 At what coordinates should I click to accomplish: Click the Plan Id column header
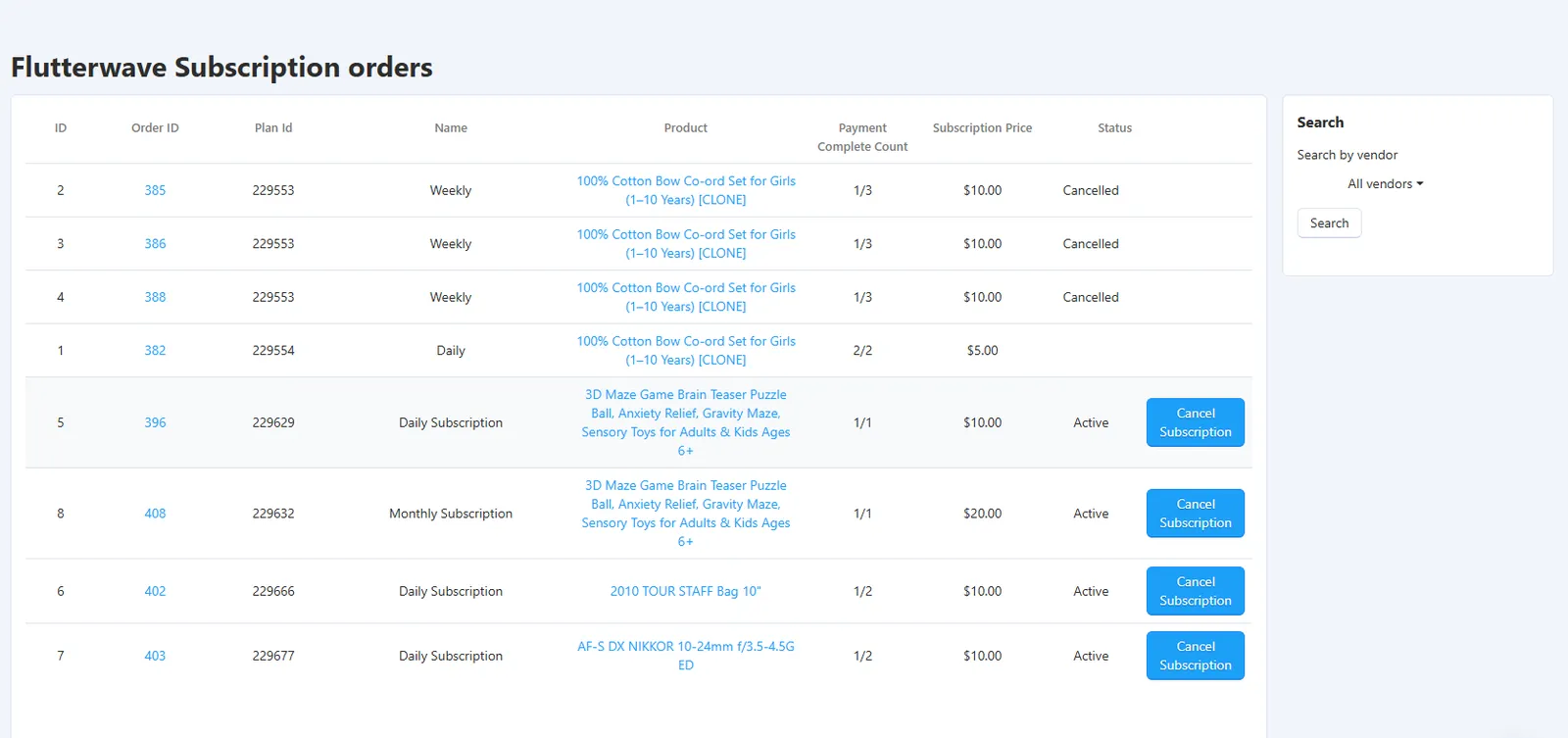[273, 128]
